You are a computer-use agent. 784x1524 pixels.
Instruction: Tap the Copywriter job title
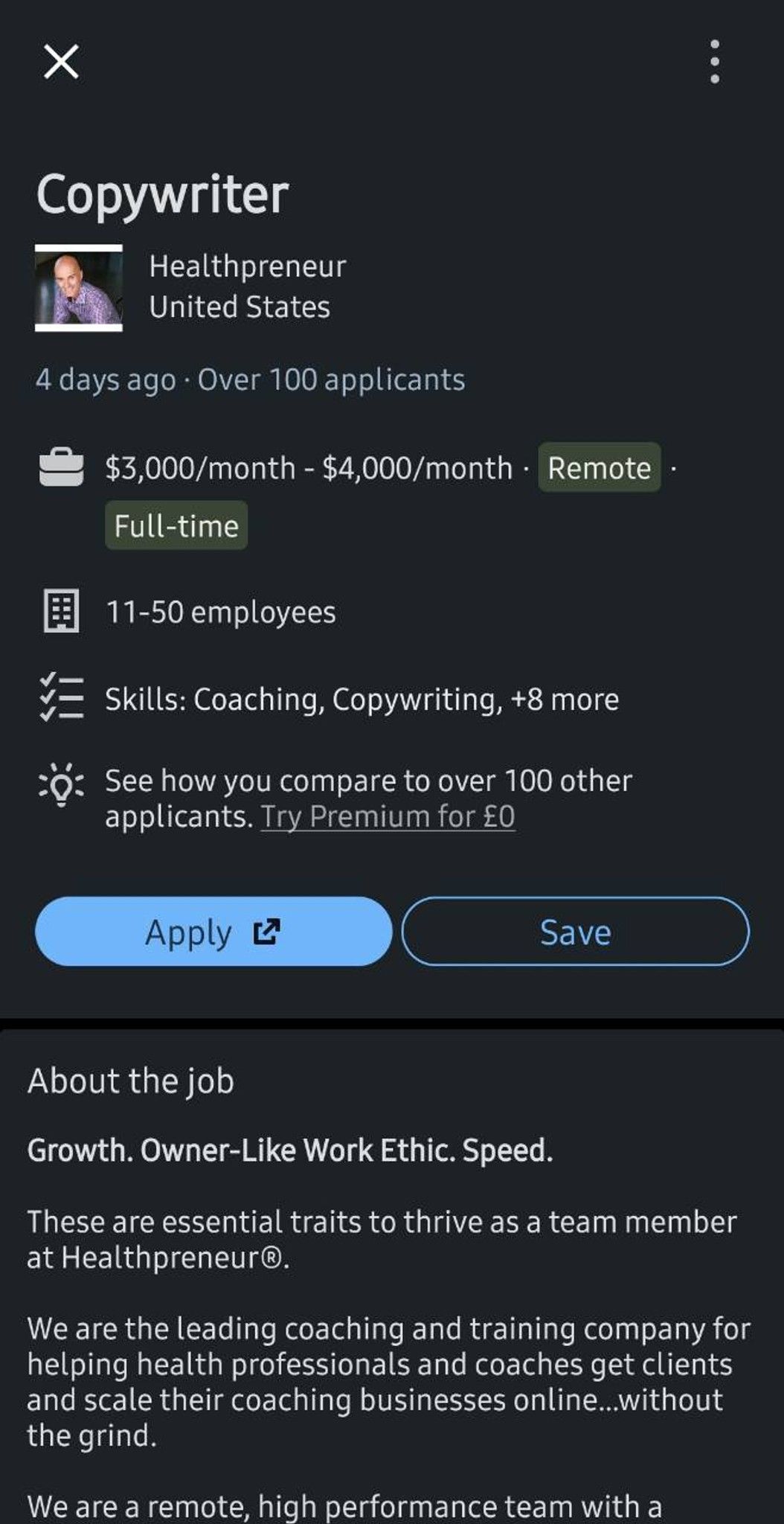pos(162,195)
